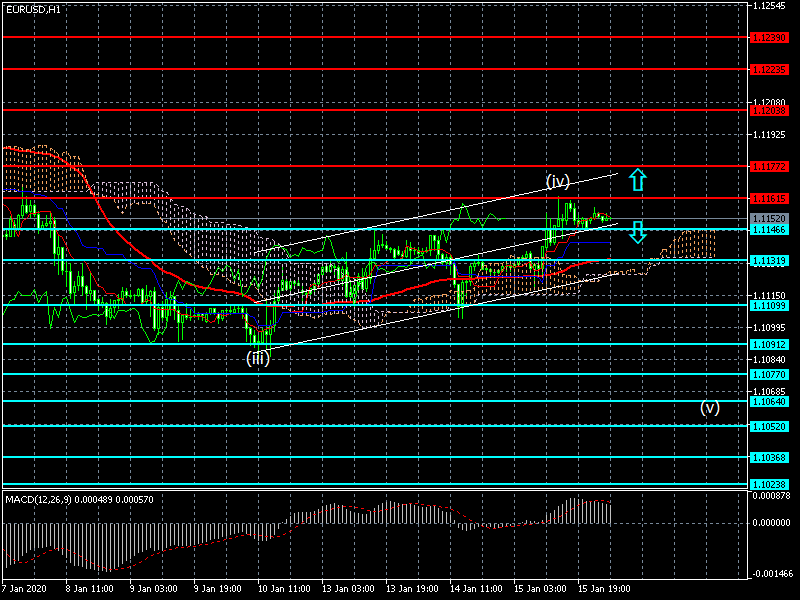This screenshot has width=800, height=600.
Task: Click the 13 Jan 03:00 time axis label
Action: 348,588
